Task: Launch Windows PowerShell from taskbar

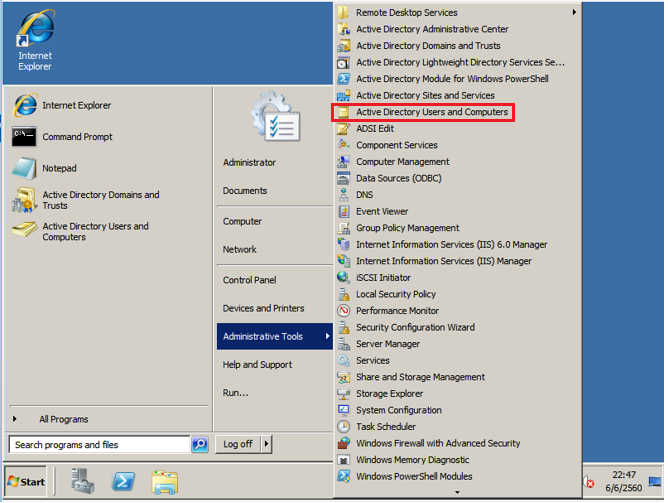Action: click(x=123, y=482)
